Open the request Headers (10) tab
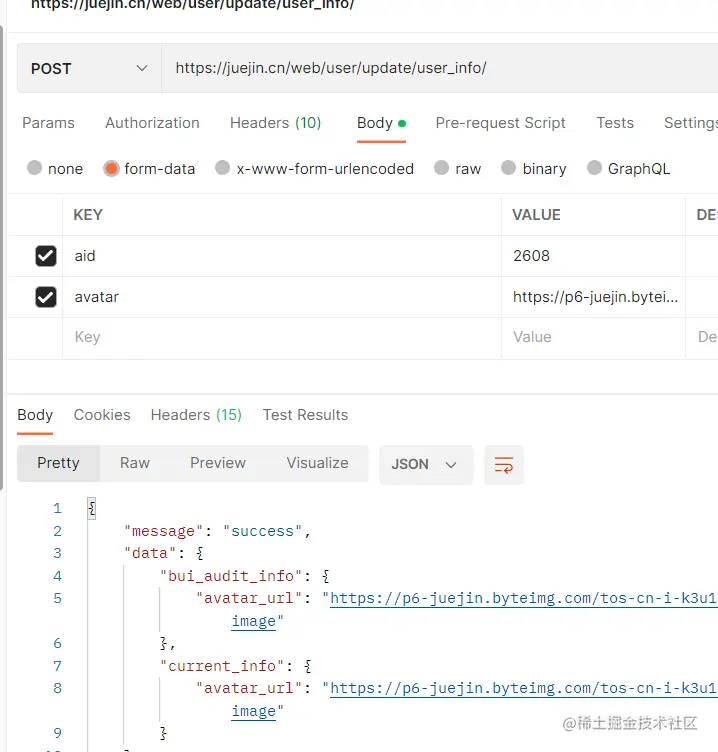Image resolution: width=718 pixels, height=752 pixels. point(275,123)
